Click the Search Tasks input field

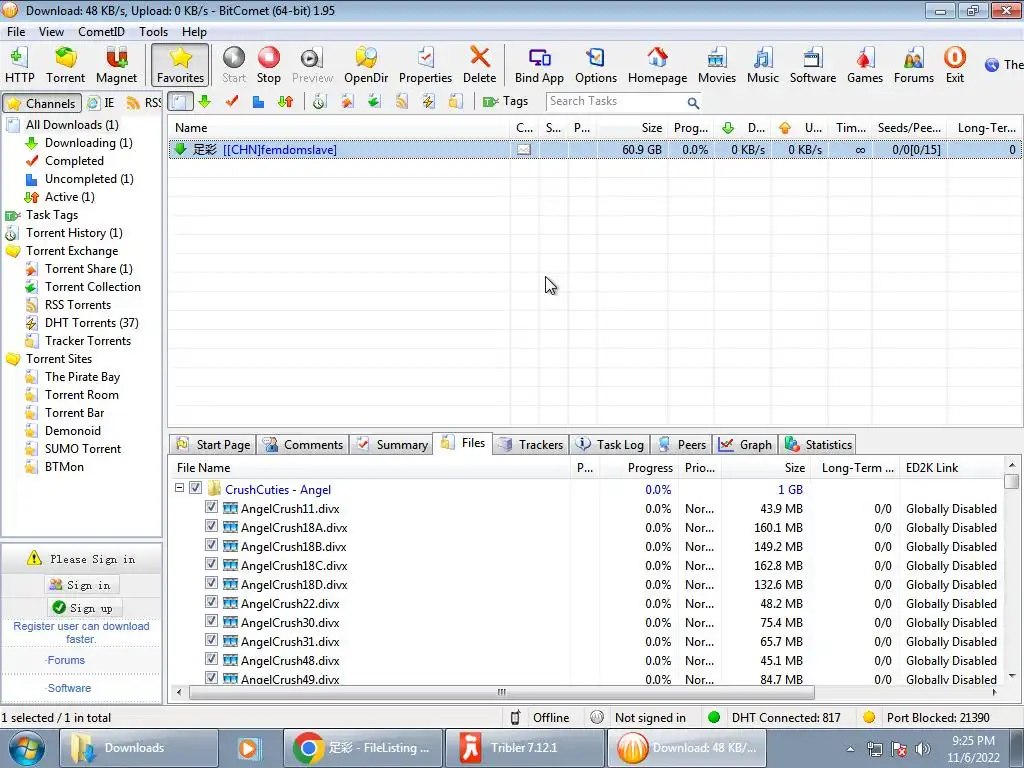coord(616,101)
